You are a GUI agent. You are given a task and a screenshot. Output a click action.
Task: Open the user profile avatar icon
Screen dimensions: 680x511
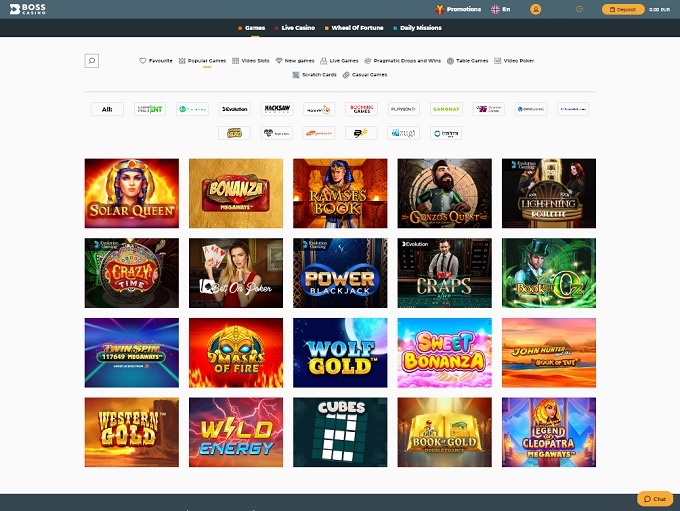tap(536, 9)
